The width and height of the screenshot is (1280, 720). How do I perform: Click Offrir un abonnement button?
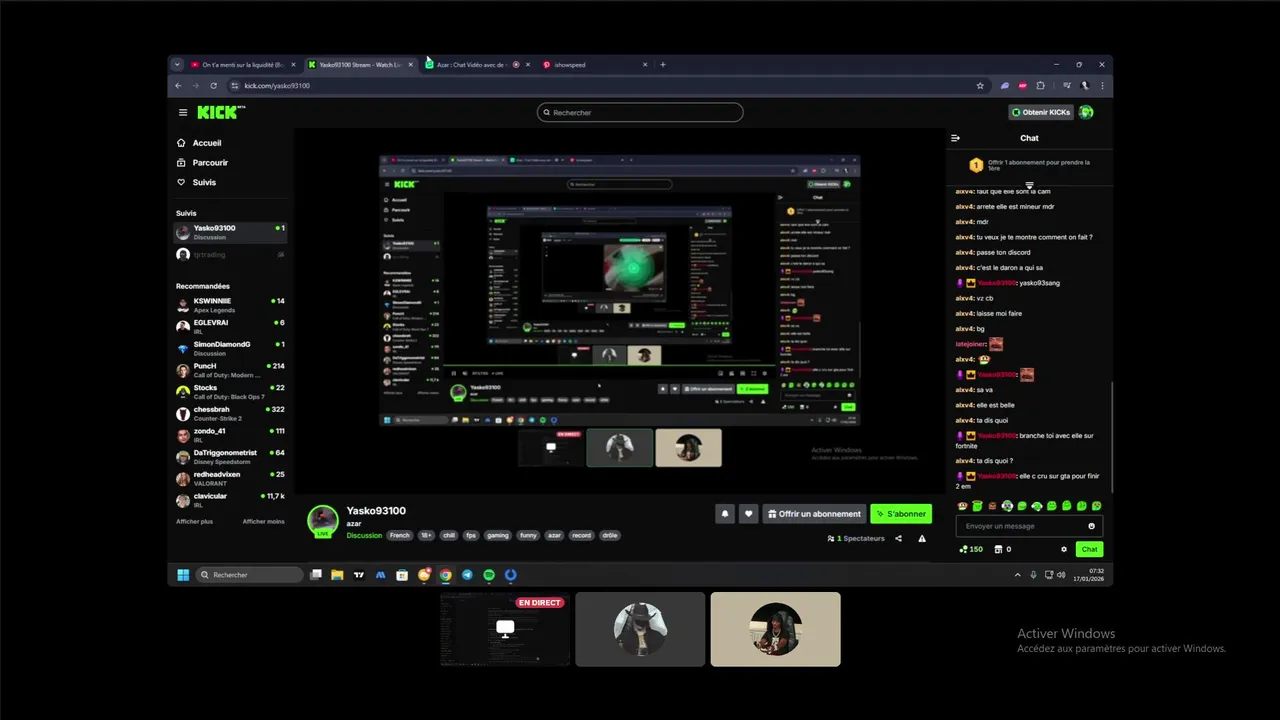[814, 514]
